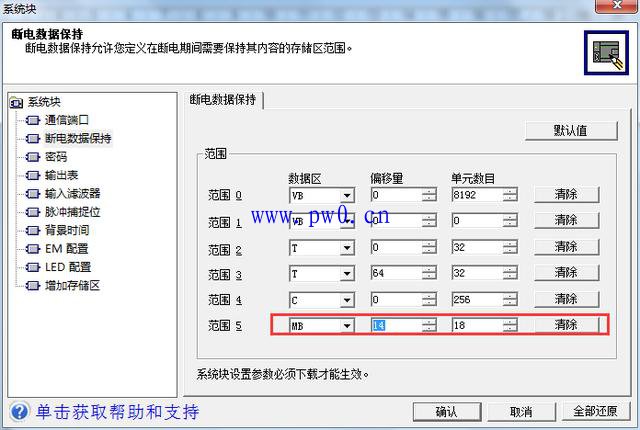Click the 默认值 button
Viewport: 640px width, 430px height.
coord(571,131)
